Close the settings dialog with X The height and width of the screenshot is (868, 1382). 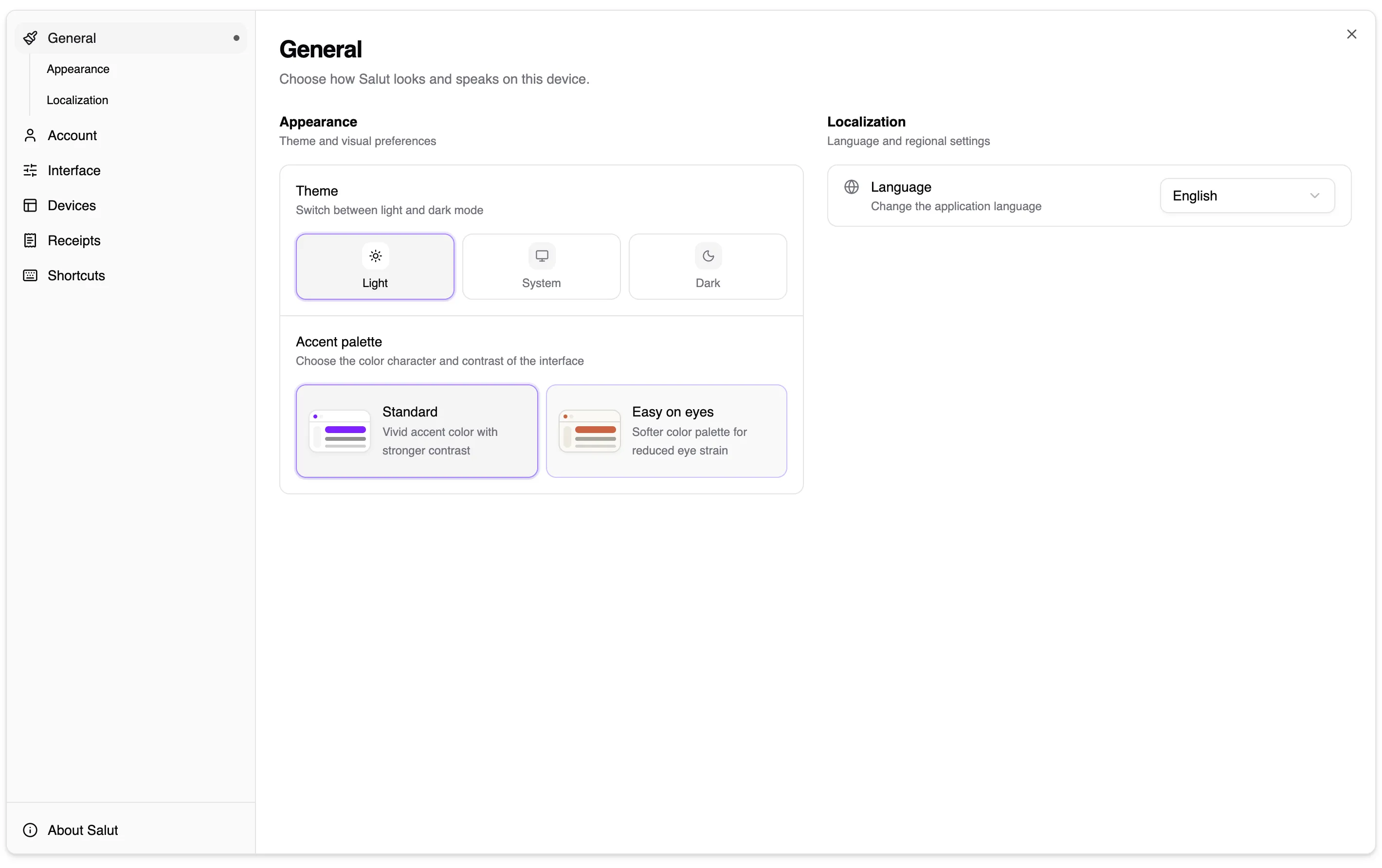[x=1351, y=35]
